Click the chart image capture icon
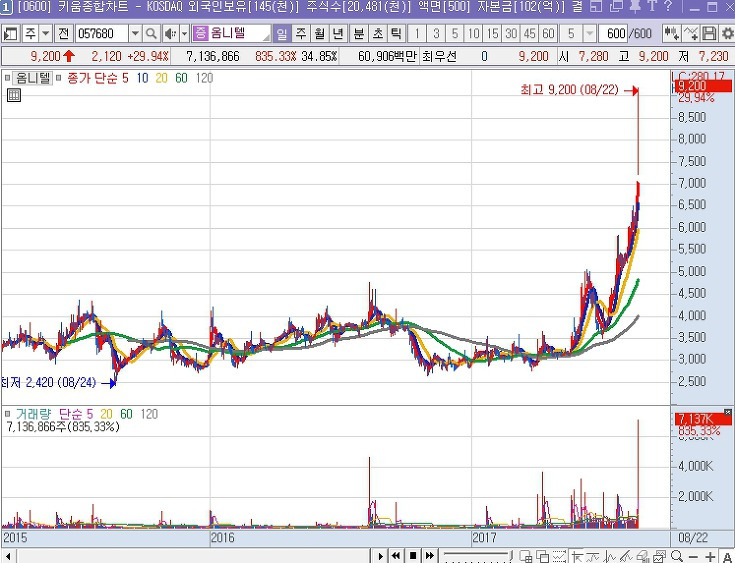 point(660,556)
